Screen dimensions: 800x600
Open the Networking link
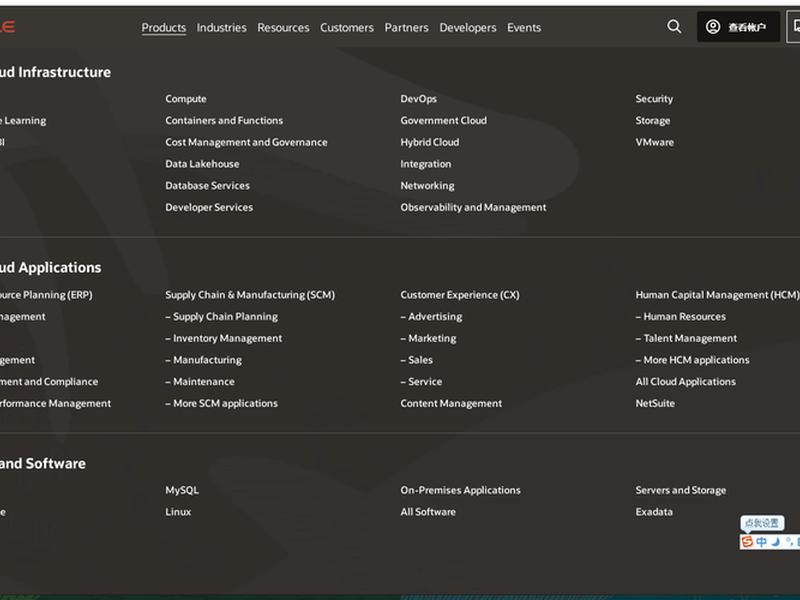pyautogui.click(x=427, y=186)
